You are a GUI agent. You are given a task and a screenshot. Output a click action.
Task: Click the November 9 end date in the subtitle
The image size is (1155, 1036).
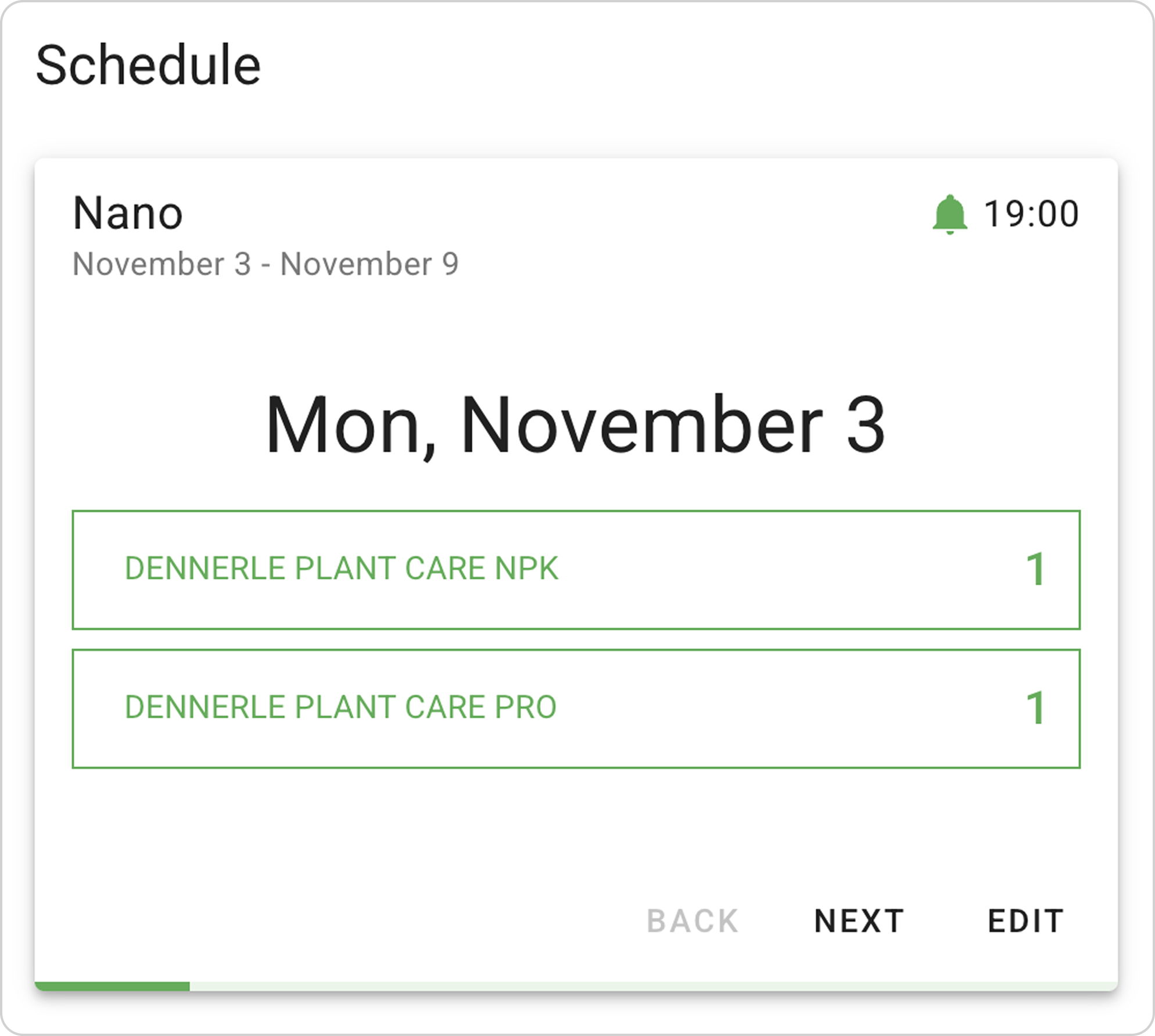(370, 264)
